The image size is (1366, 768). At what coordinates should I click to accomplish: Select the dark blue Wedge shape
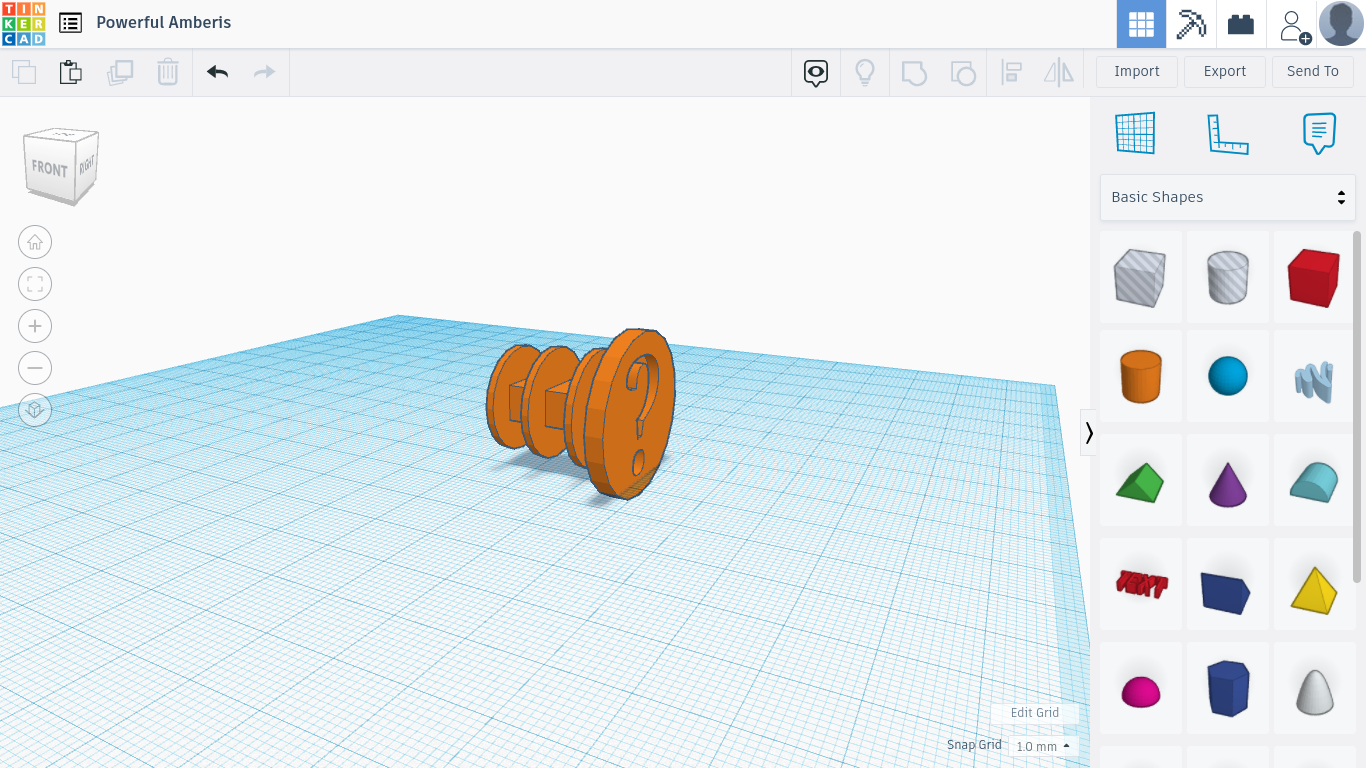click(1228, 585)
